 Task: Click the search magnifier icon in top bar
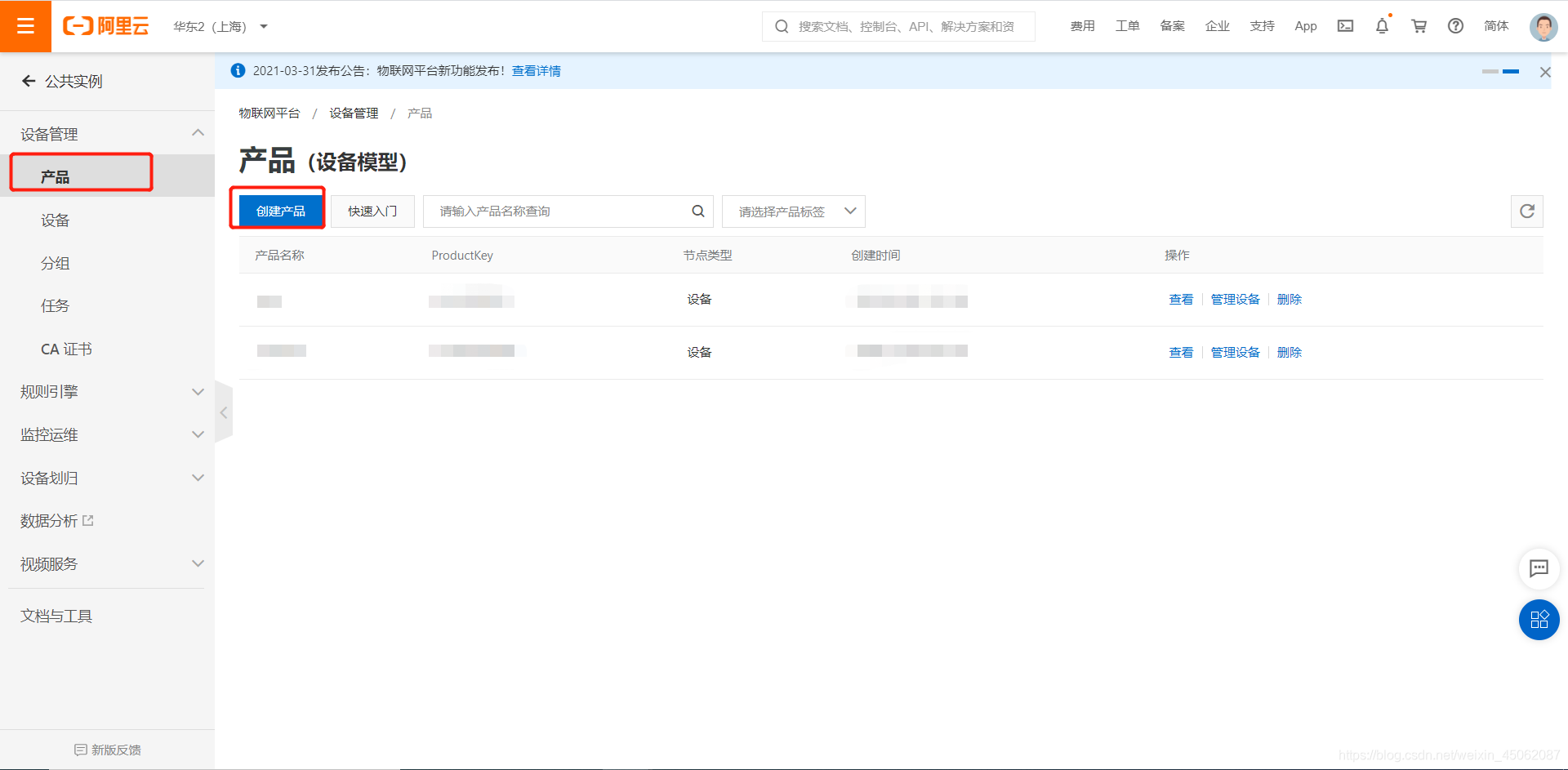point(782,27)
